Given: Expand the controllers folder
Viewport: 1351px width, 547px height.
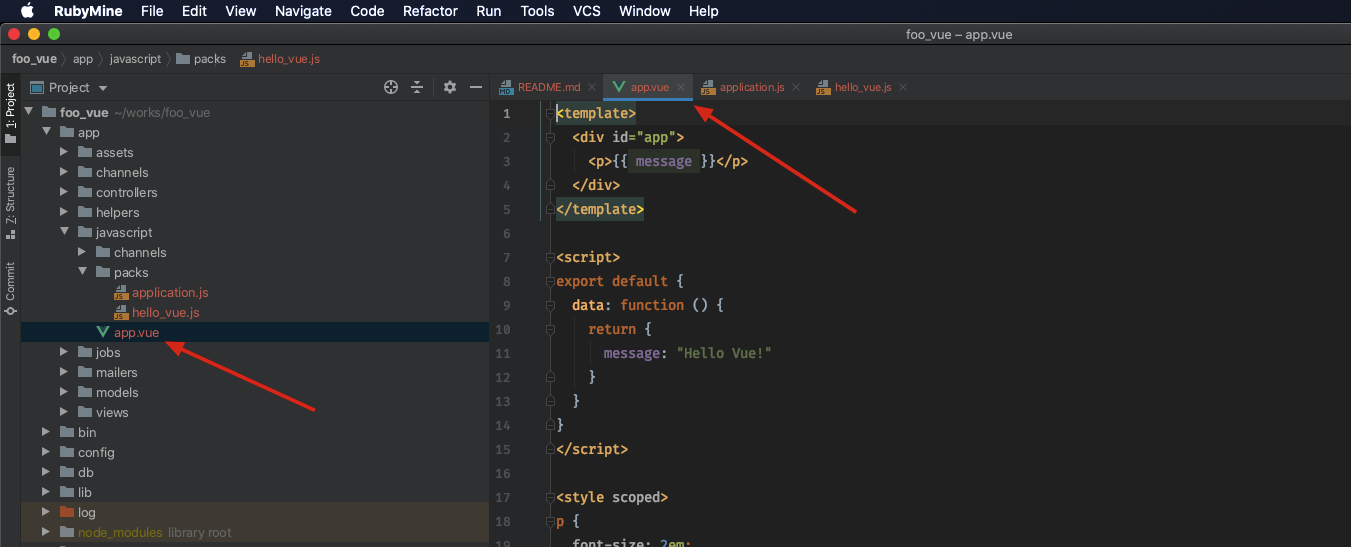Looking at the screenshot, I should click(64, 192).
